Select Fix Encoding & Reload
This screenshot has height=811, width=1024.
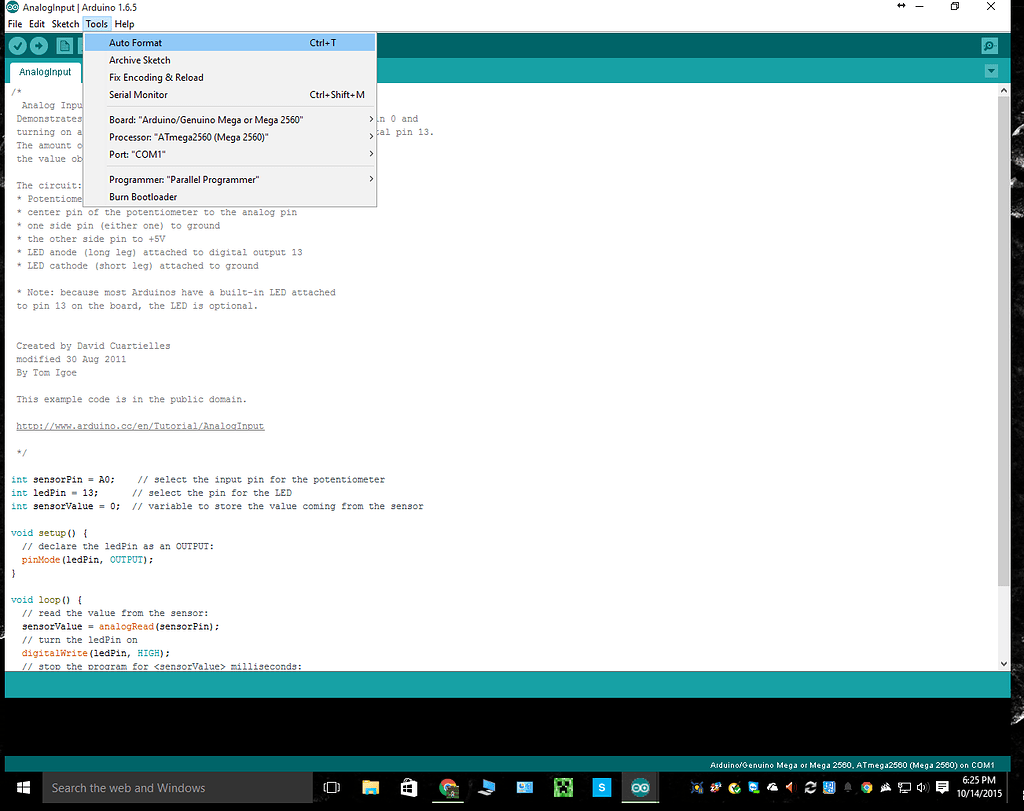(x=230, y=77)
